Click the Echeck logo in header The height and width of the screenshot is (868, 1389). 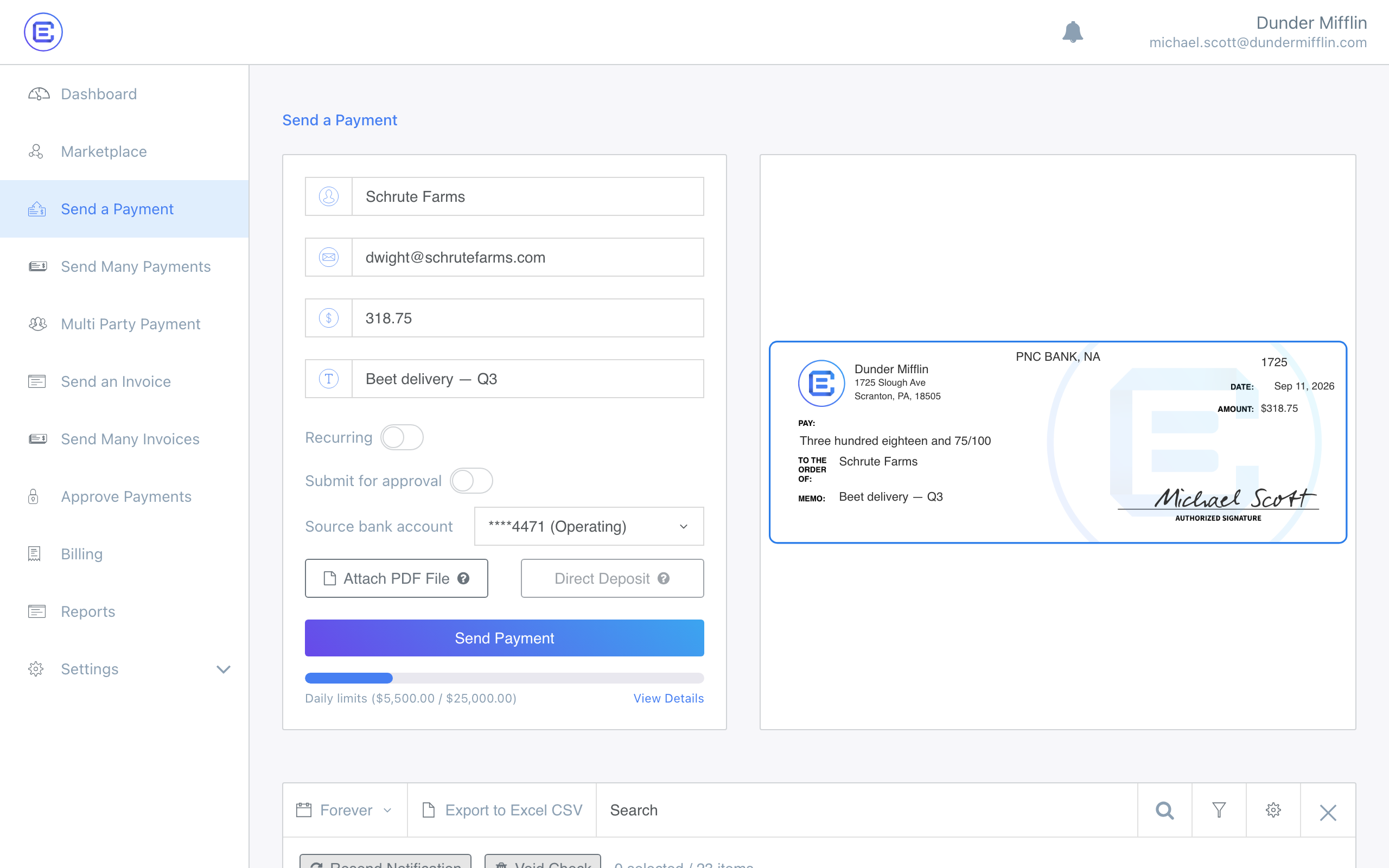tap(43, 32)
